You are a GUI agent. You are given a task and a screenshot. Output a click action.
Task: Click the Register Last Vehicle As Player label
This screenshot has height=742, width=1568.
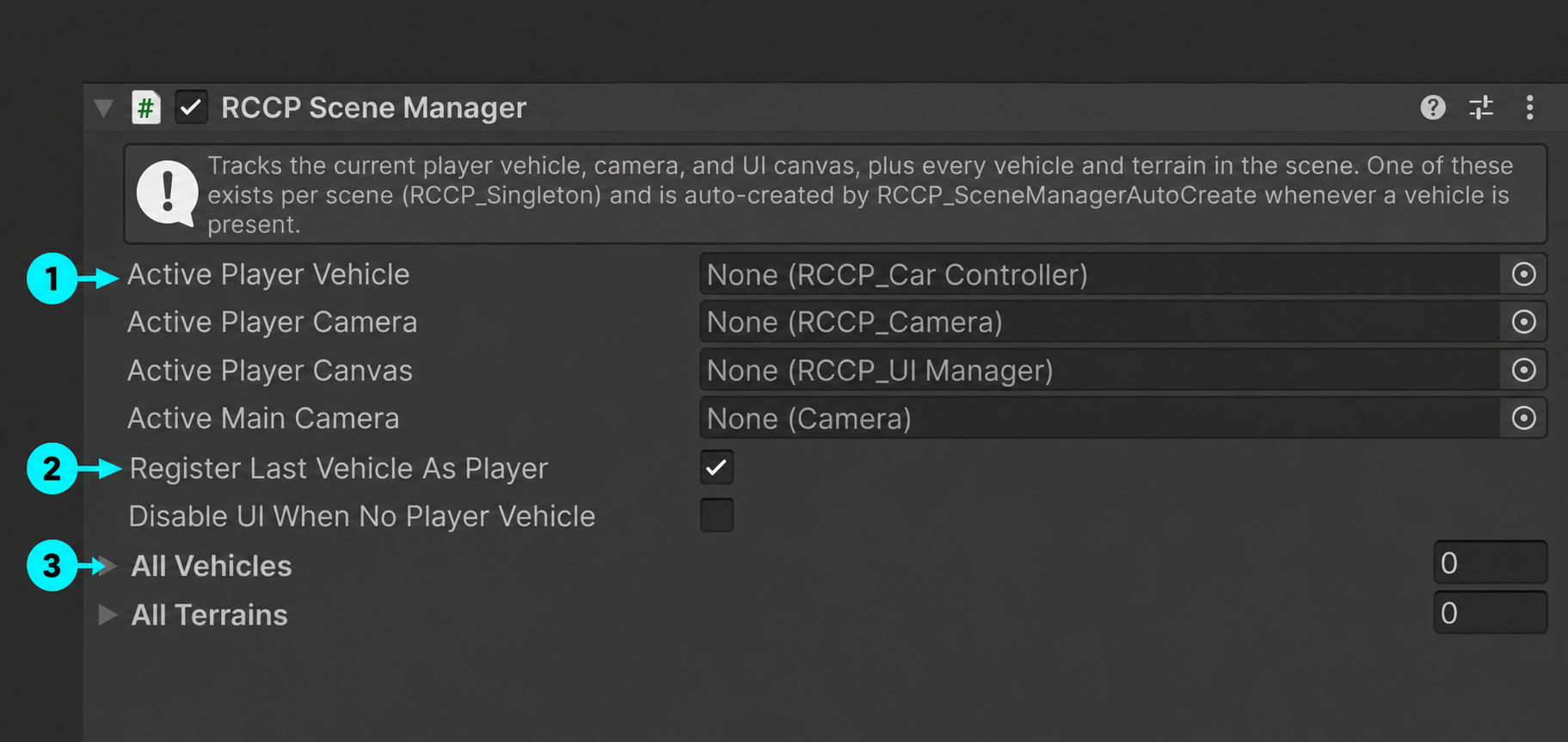point(338,469)
